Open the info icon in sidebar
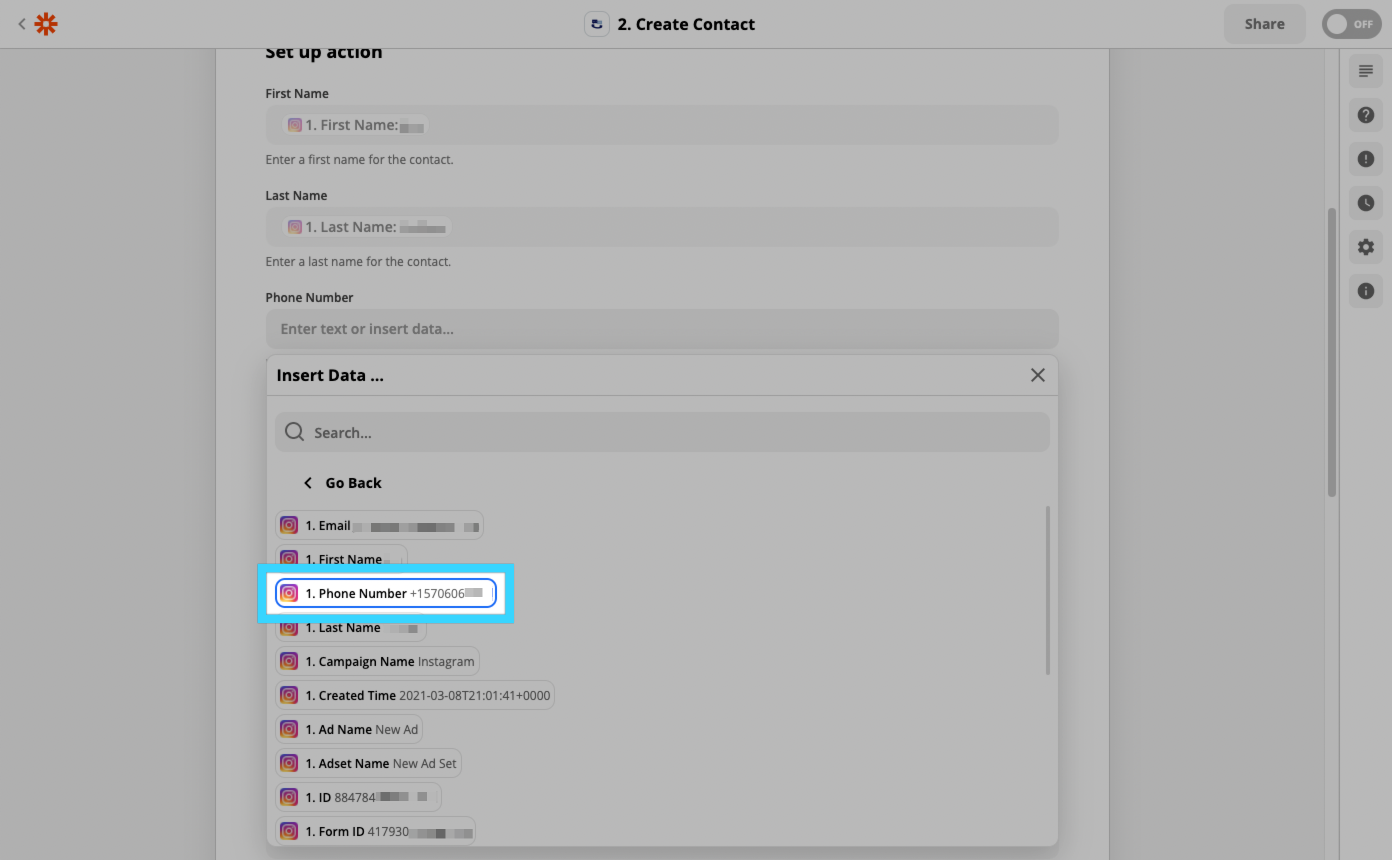1392x860 pixels. point(1366,291)
